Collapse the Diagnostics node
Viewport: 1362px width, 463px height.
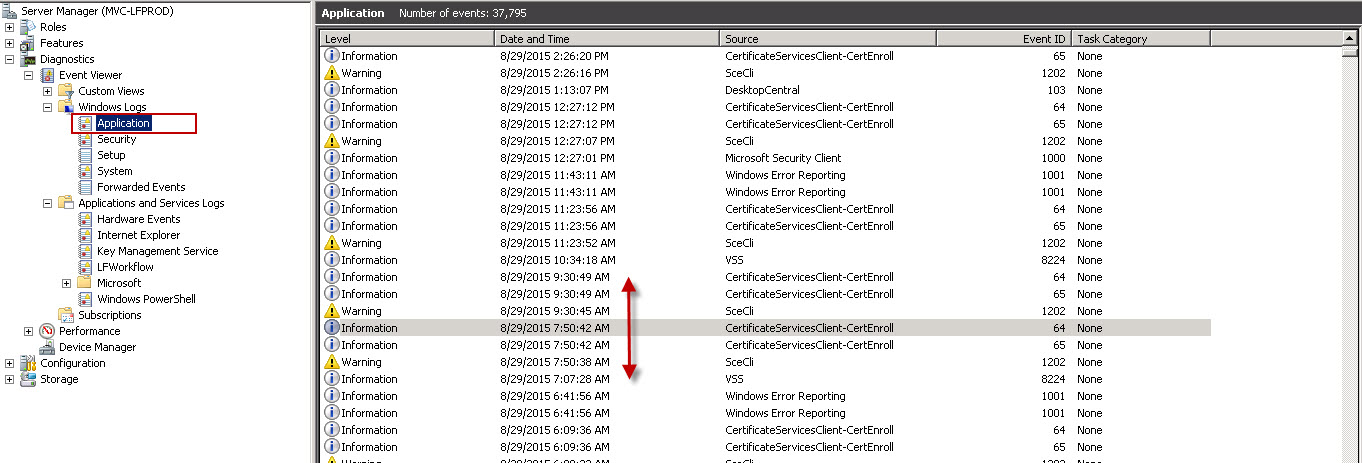pyautogui.click(x=10, y=59)
